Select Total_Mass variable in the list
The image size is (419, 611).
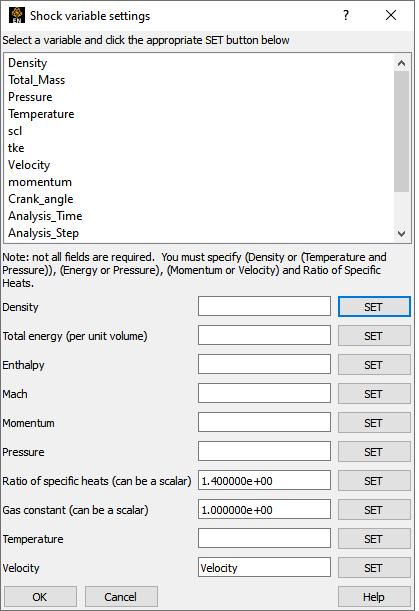(37, 80)
